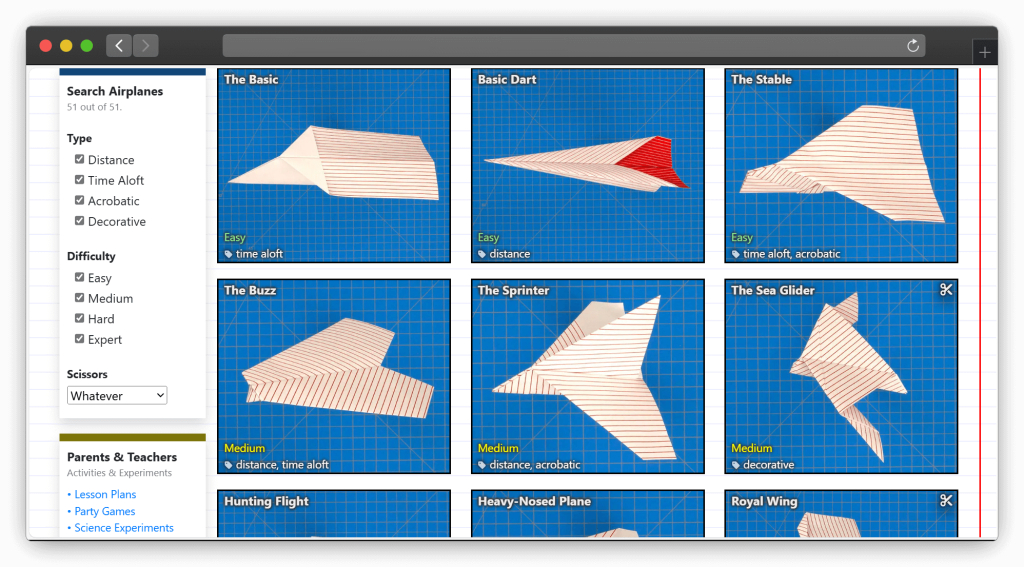The width and height of the screenshot is (1024, 567).
Task: Click the tag icon under The Basic
Action: pos(229,254)
